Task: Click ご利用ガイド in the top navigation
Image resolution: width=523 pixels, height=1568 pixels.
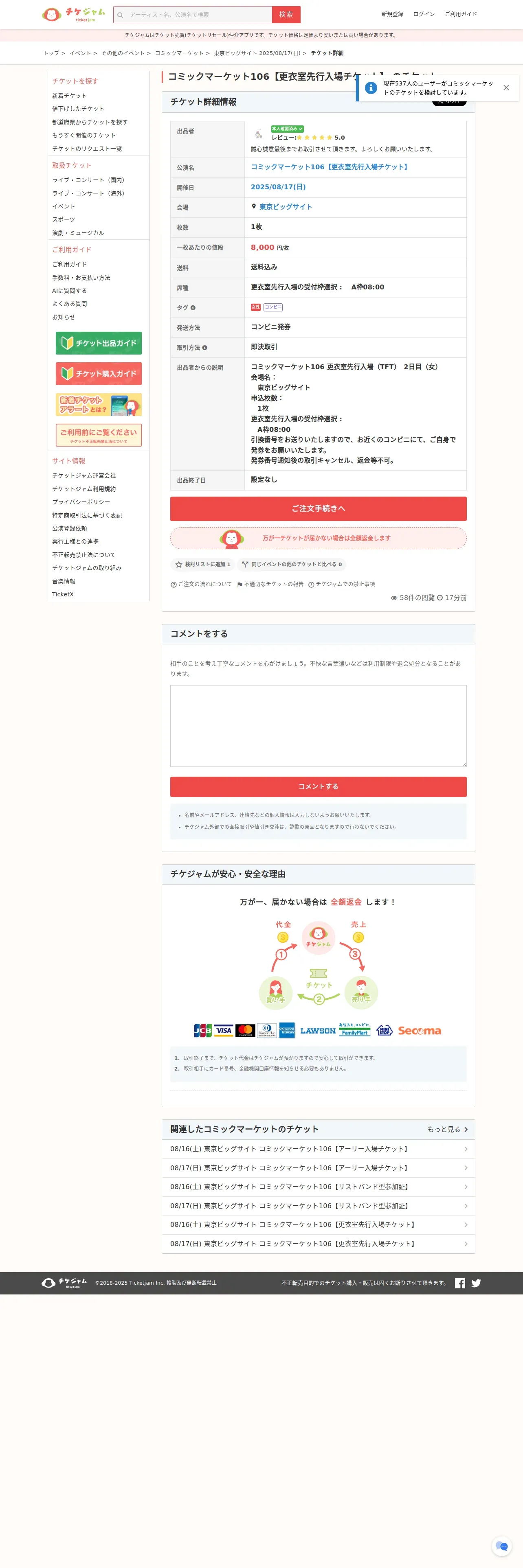Action: pos(461,15)
